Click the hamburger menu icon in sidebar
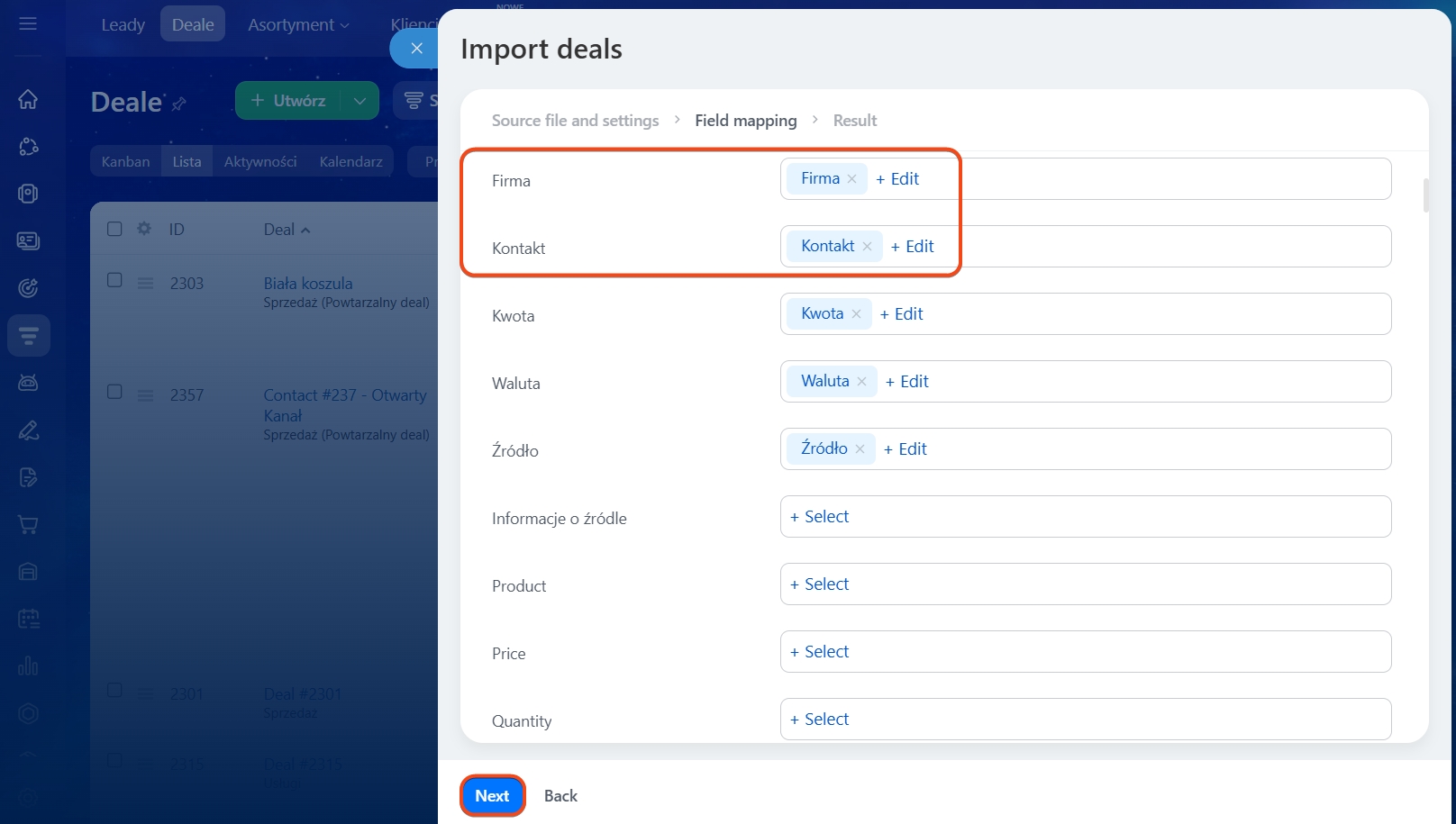 coord(28,23)
